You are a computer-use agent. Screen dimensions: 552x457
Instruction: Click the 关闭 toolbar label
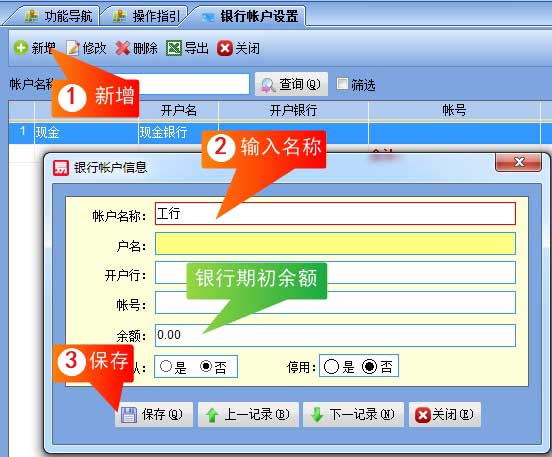click(247, 48)
